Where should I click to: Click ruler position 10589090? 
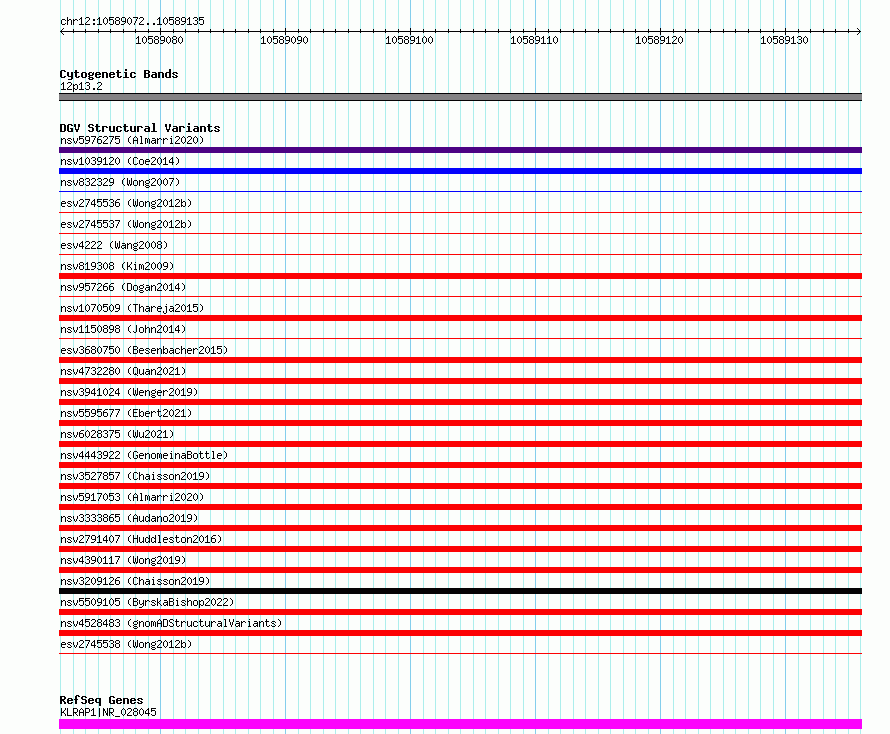tap(284, 40)
